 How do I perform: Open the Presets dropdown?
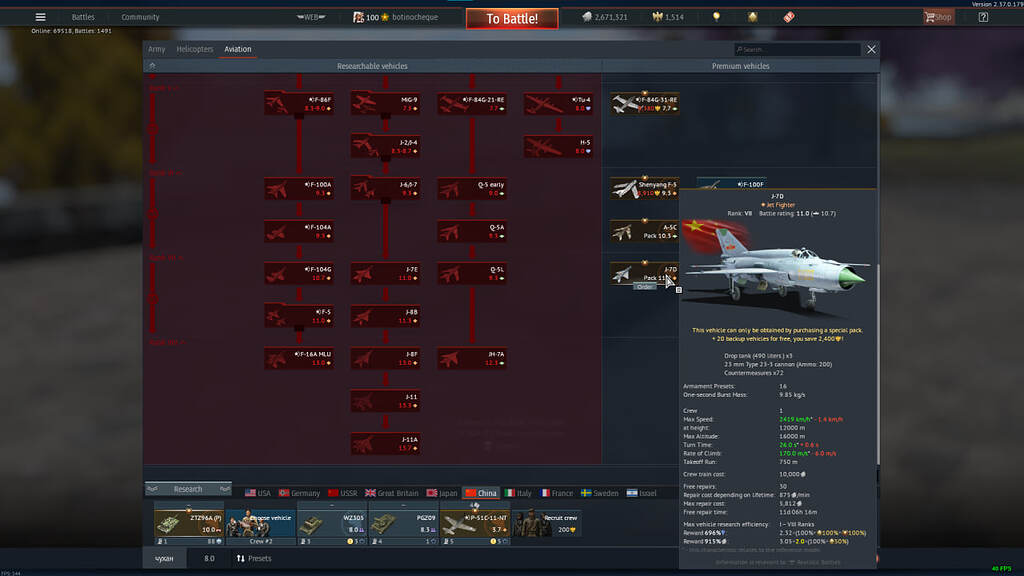pos(254,559)
